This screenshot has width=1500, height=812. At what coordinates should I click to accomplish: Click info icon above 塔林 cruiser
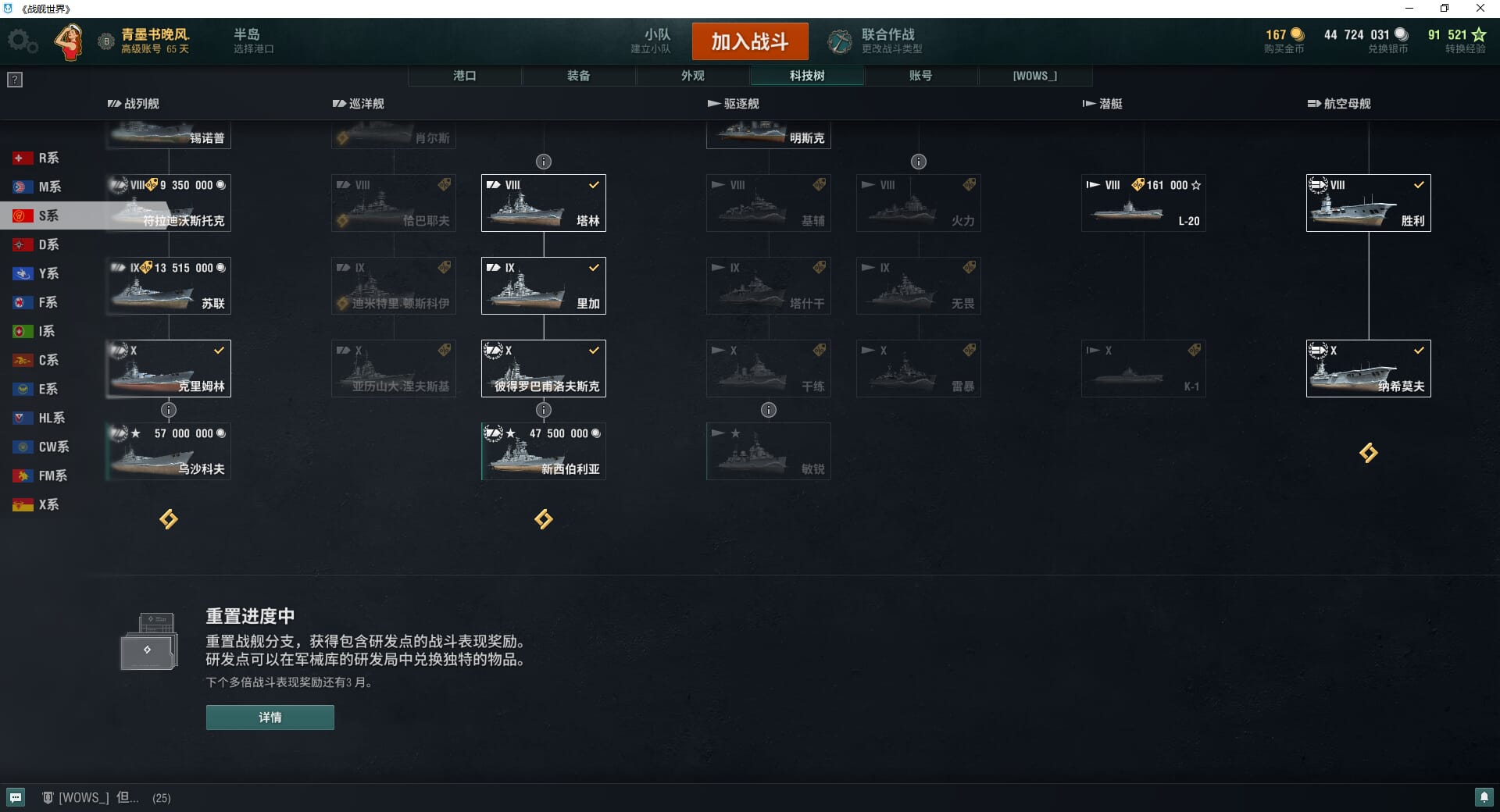(544, 162)
